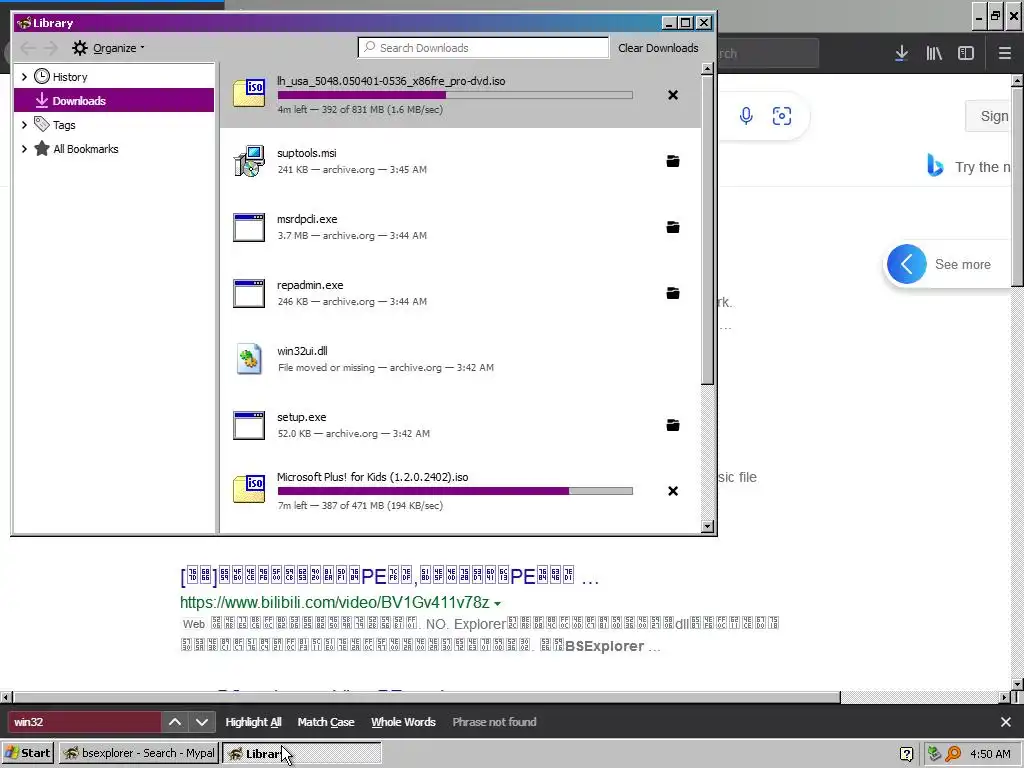This screenshot has height=768, width=1024.
Task: Click the Bing visual search camera icon
Action: (x=782, y=116)
